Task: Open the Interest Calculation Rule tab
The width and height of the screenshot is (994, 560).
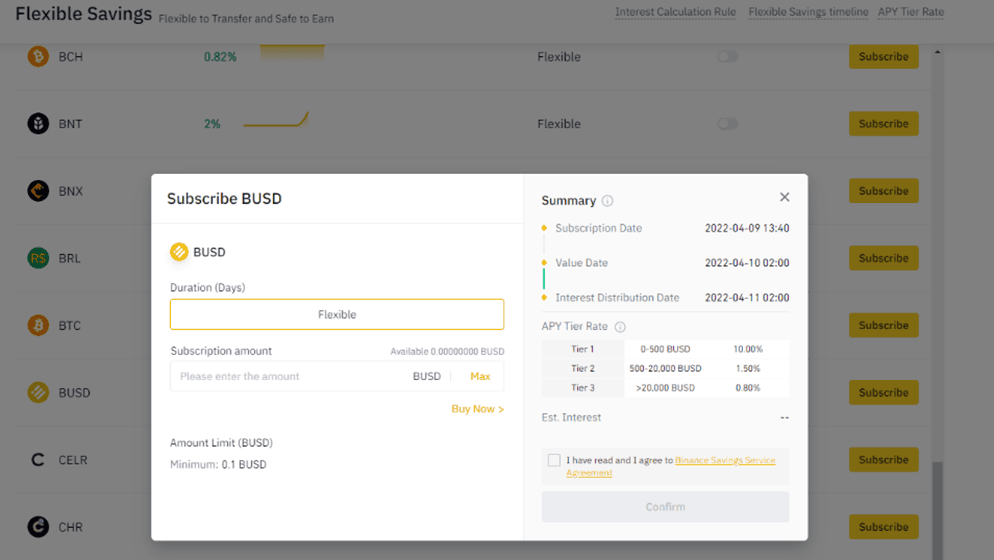Action: pyautogui.click(x=675, y=12)
